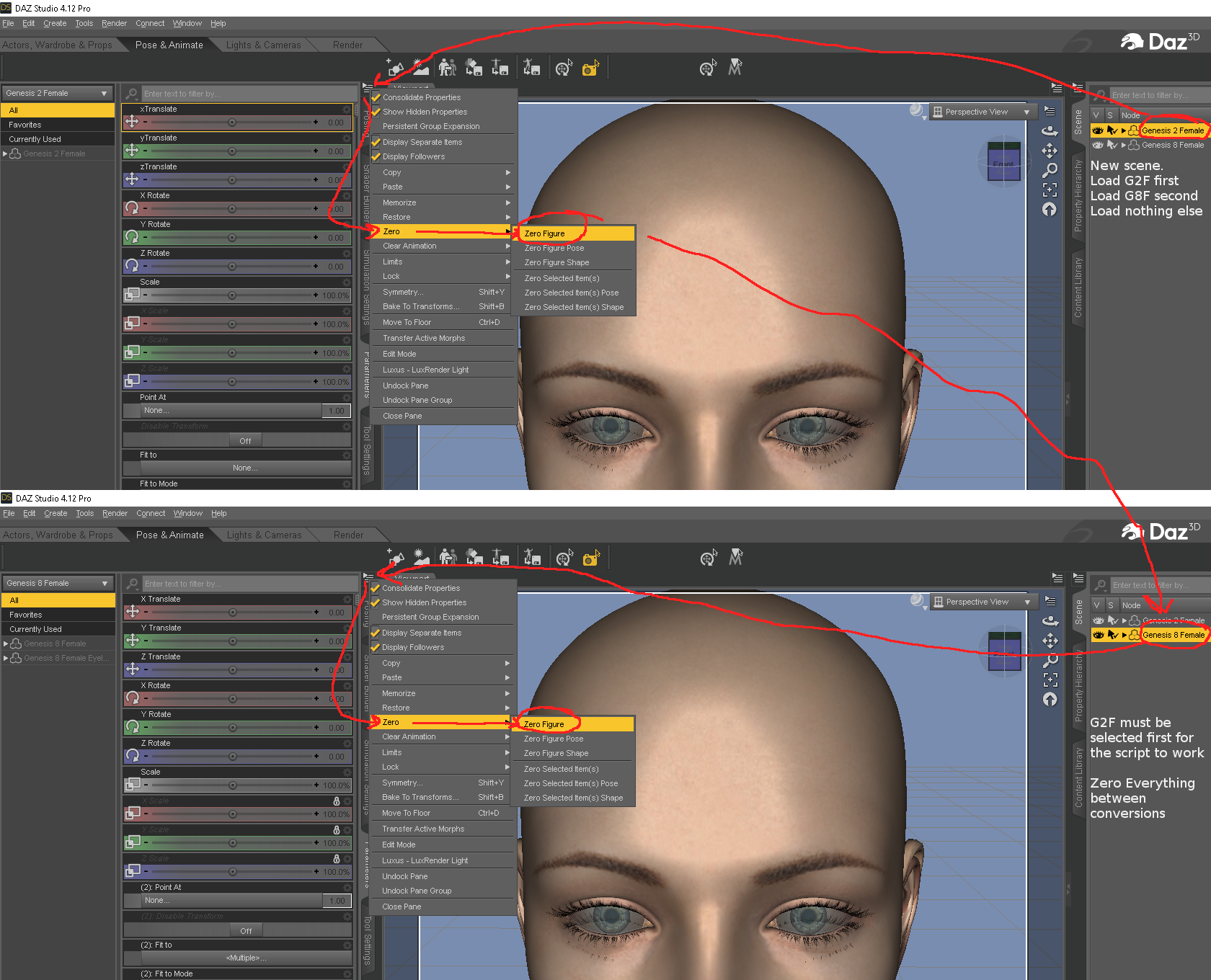Toggle Display Followers in upper window menu

376,156
